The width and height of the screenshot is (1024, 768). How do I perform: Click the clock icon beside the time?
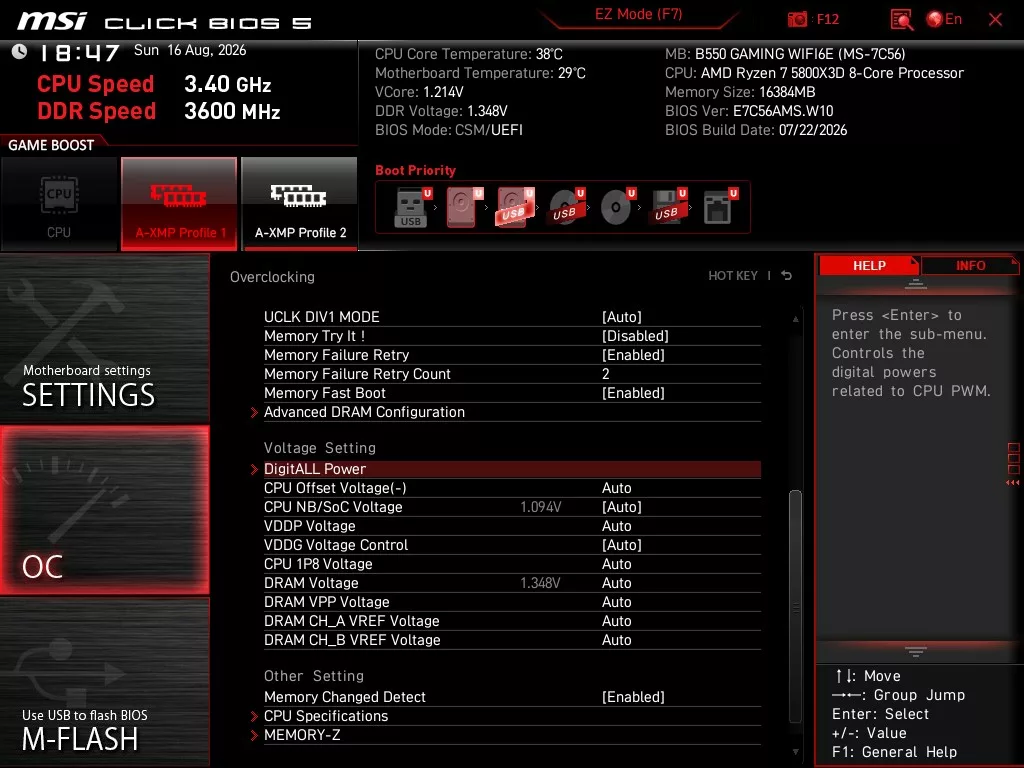(x=19, y=51)
